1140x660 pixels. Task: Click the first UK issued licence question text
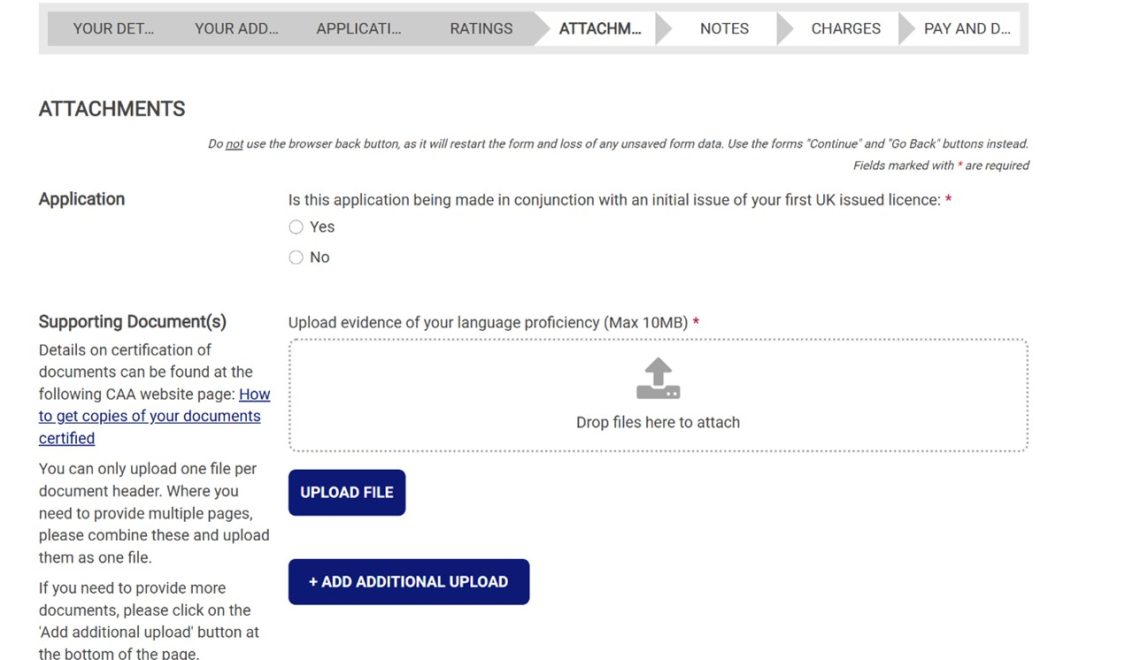coord(614,200)
